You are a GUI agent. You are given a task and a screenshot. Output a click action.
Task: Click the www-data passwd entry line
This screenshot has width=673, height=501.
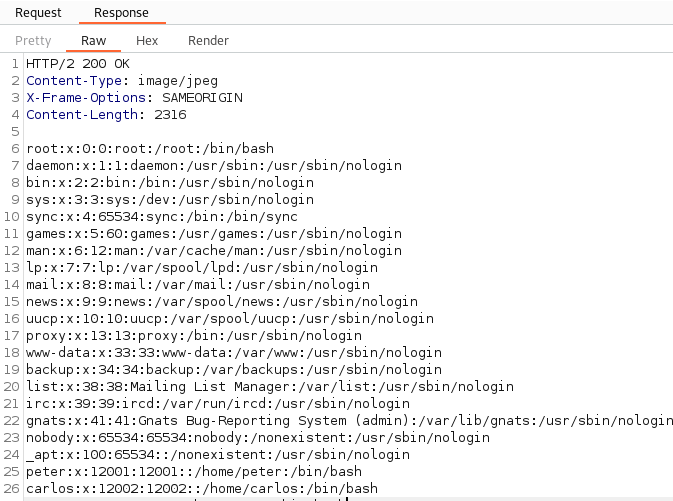click(x=234, y=352)
